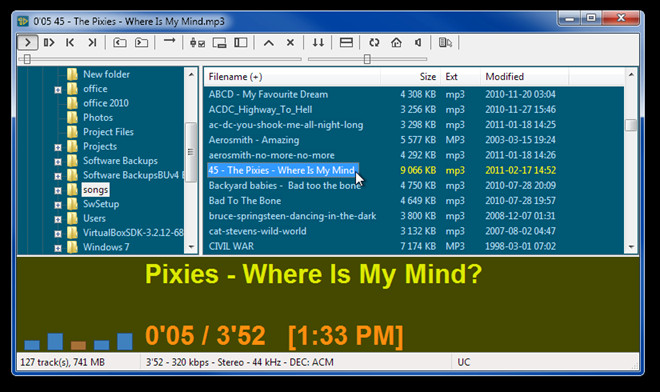Click the folder tree scrollbar thumb
This screenshot has width=660, height=392.
(x=191, y=152)
